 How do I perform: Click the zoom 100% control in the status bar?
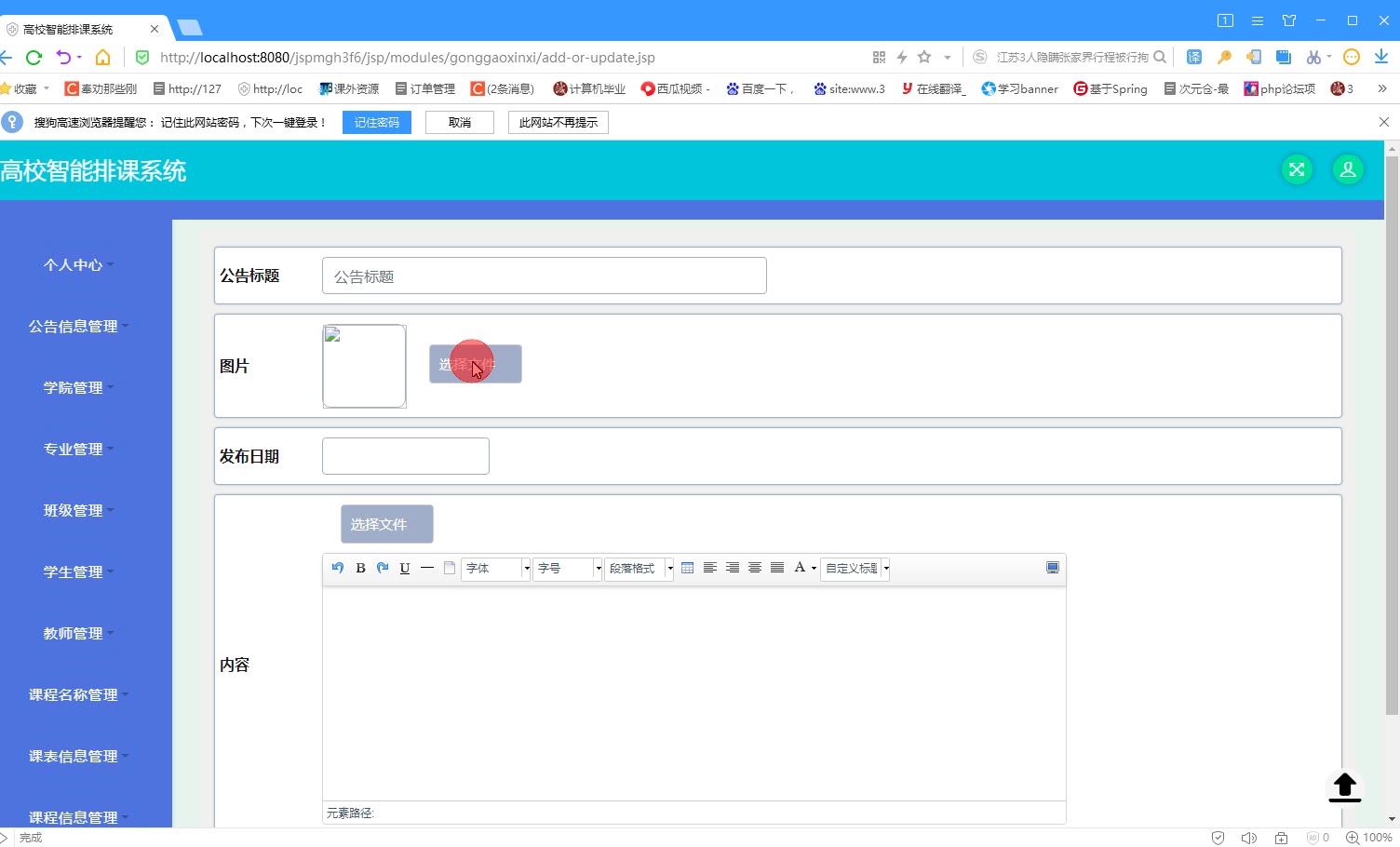pos(1369,838)
